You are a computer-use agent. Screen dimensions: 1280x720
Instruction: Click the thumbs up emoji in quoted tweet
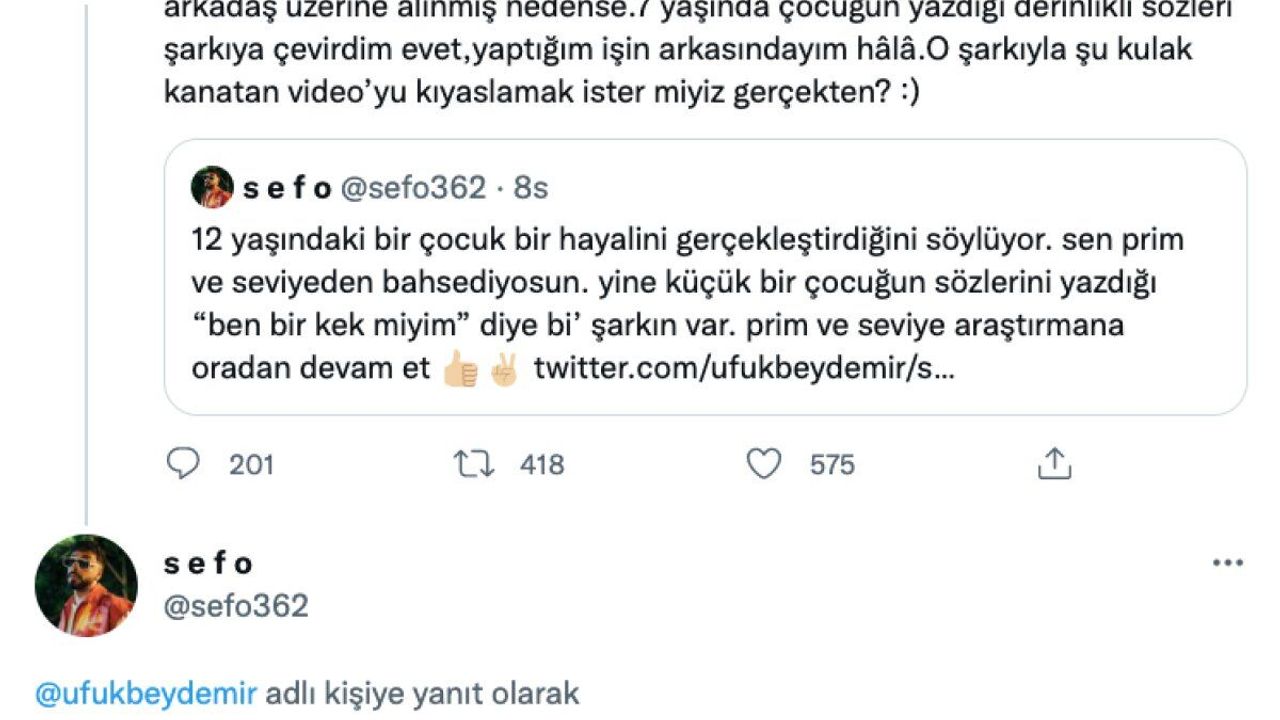coord(462,369)
